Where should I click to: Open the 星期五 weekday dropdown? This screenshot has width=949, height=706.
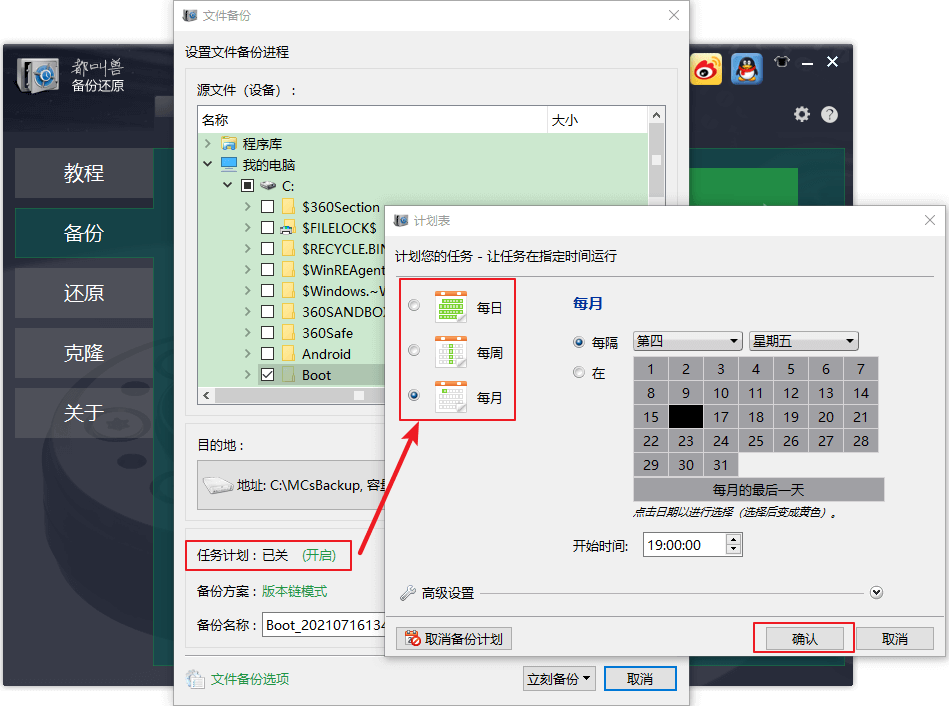(803, 341)
